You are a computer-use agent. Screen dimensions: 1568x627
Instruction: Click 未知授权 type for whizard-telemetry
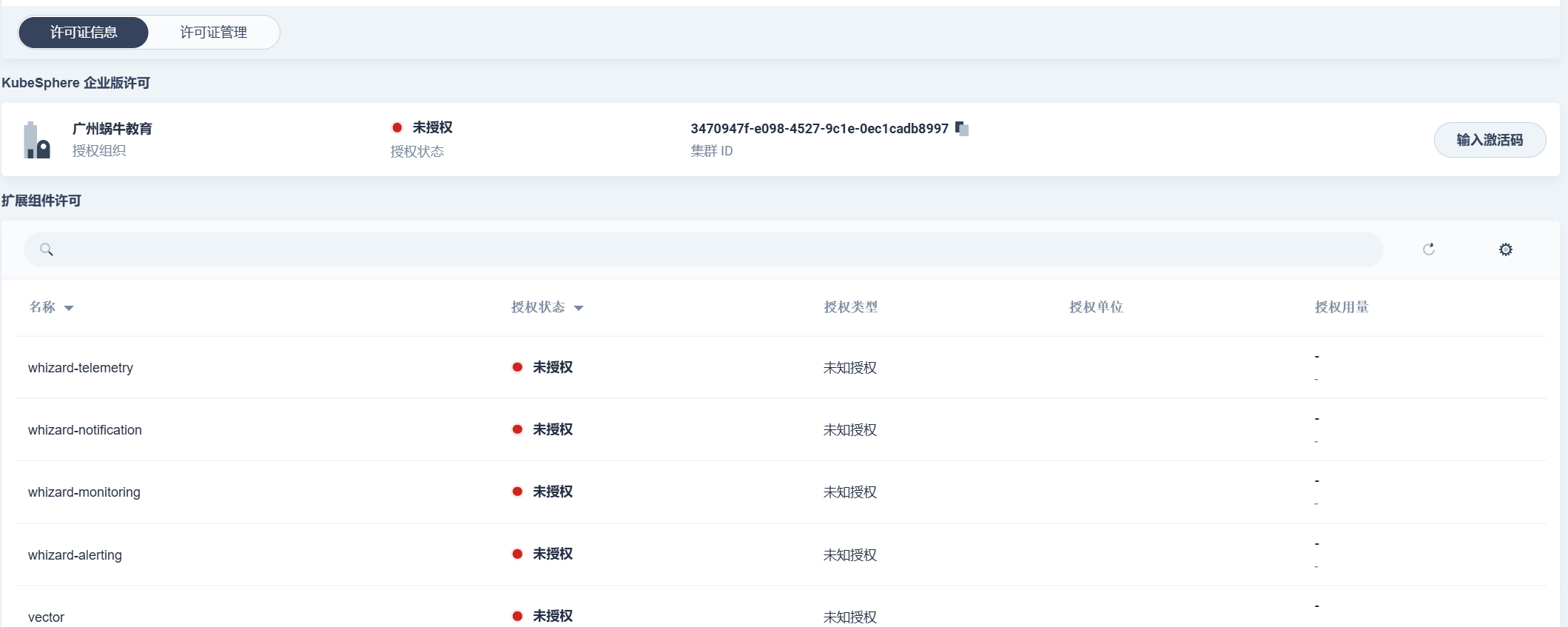click(x=850, y=368)
